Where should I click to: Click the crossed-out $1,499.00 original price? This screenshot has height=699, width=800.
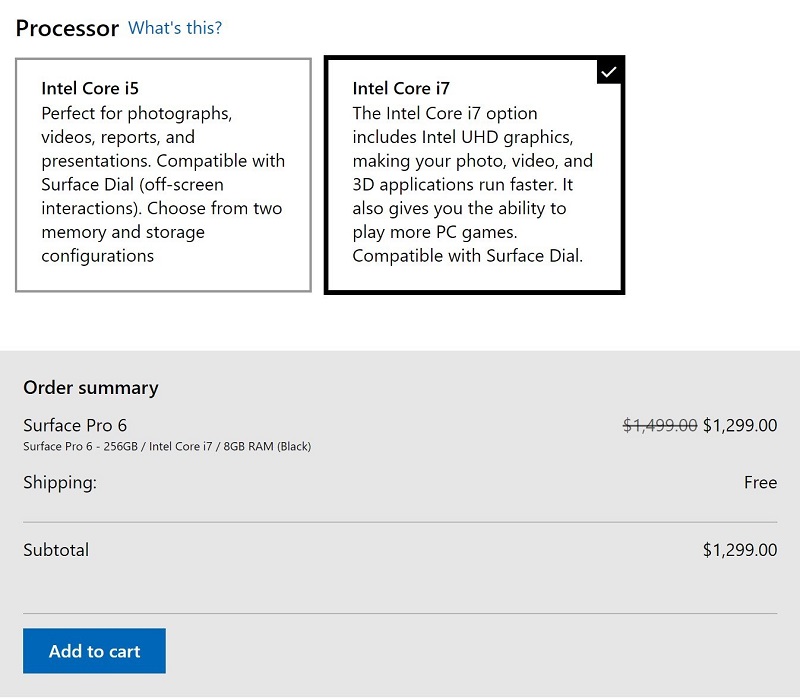pos(660,425)
